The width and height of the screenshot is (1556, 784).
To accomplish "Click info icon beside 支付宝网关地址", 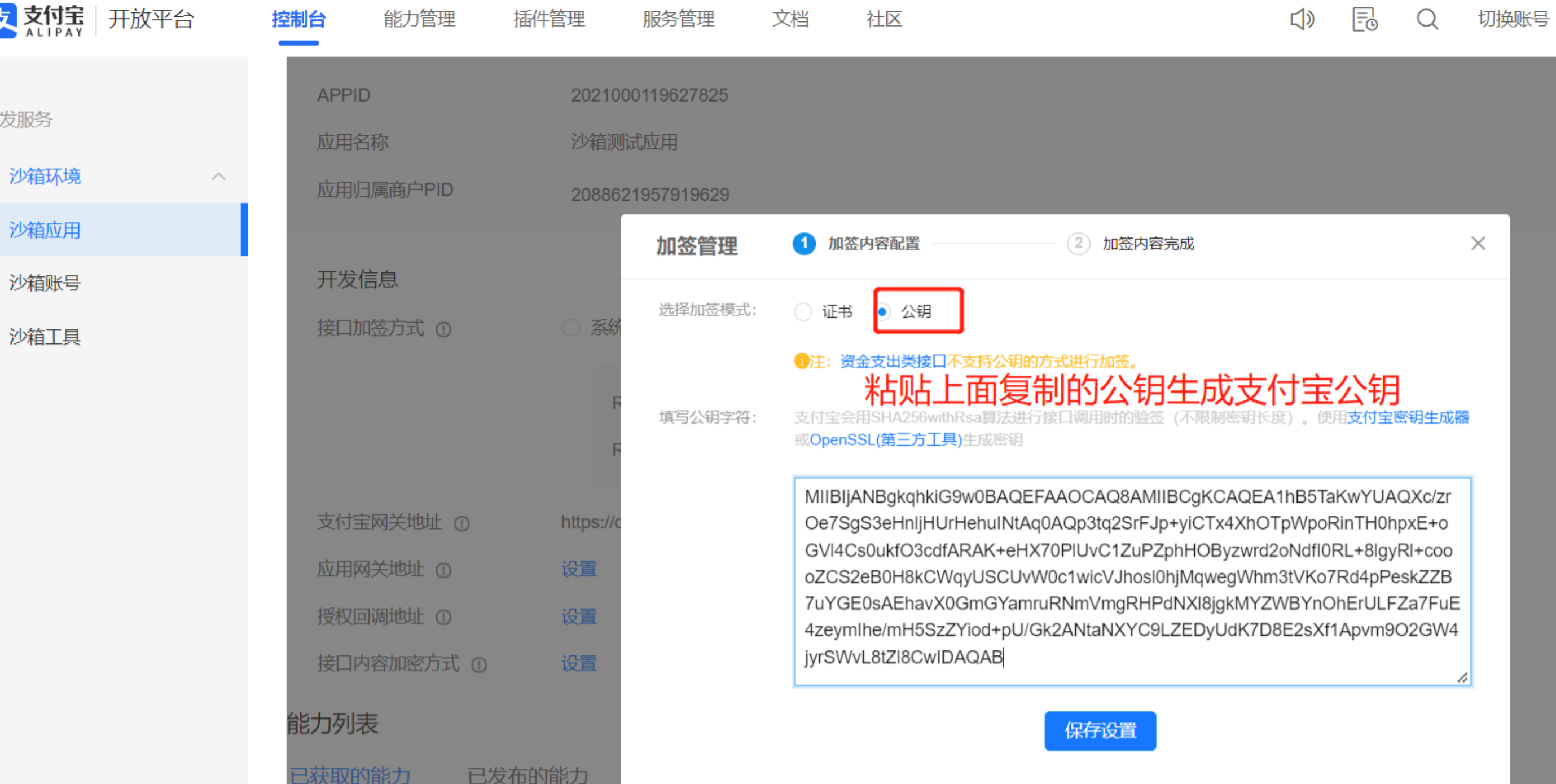I will tap(462, 523).
